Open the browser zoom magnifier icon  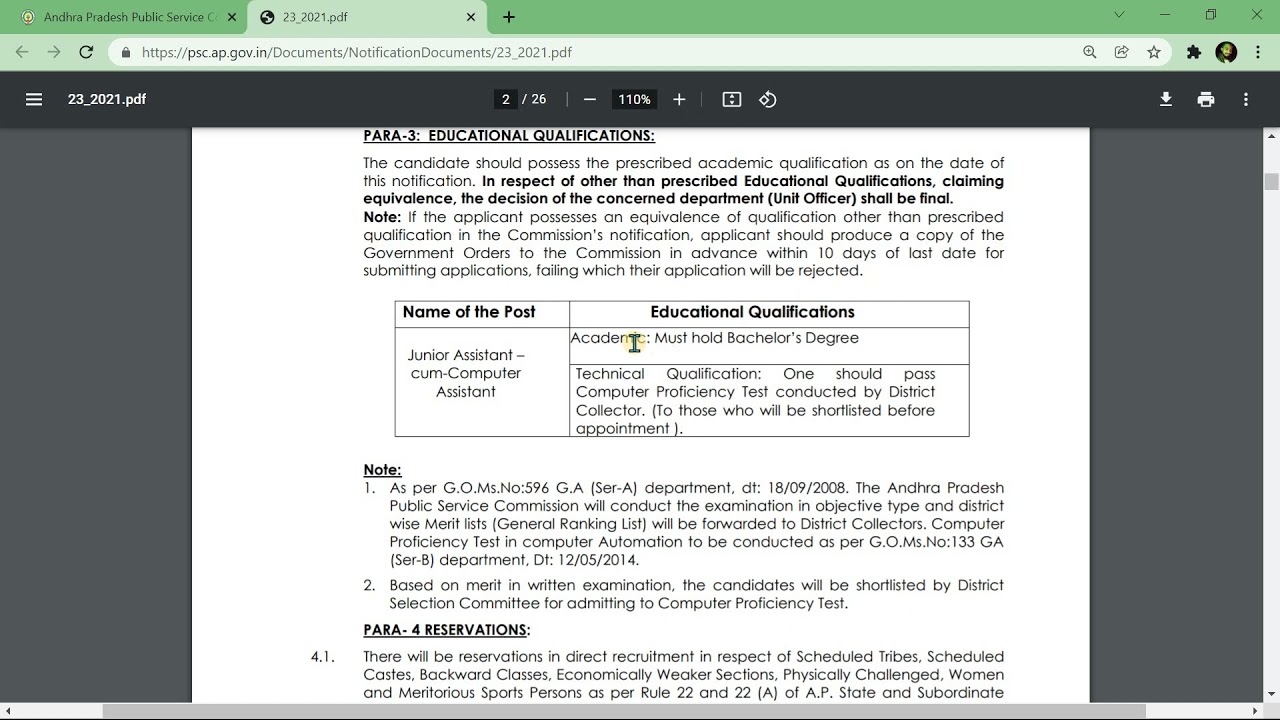click(1090, 52)
